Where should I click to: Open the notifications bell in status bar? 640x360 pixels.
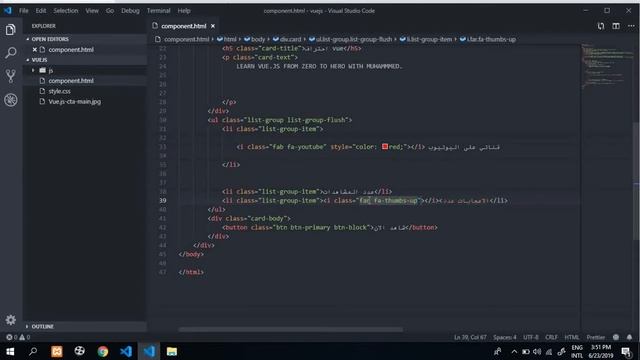click(629, 338)
